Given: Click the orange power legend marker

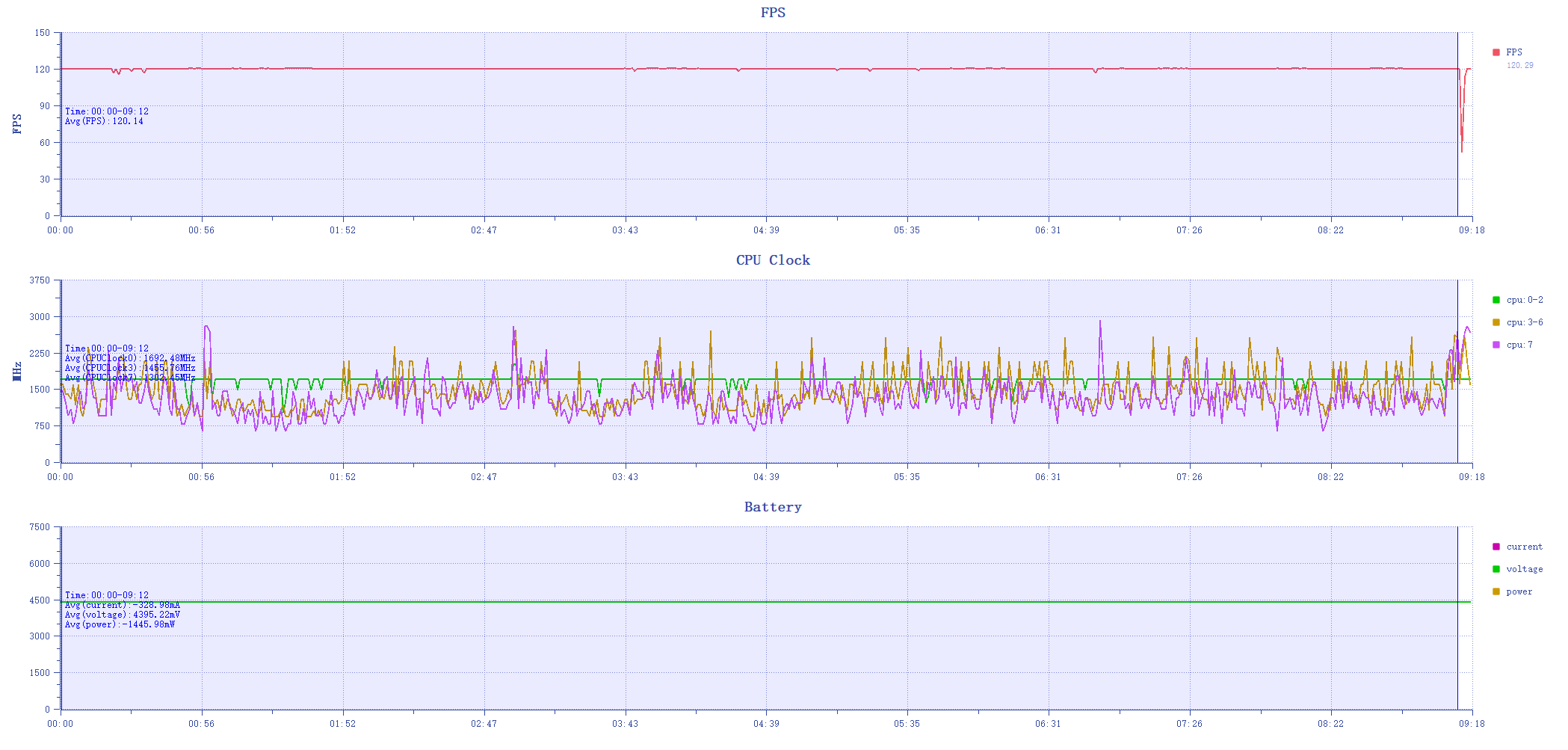Looking at the screenshot, I should click(x=1496, y=591).
